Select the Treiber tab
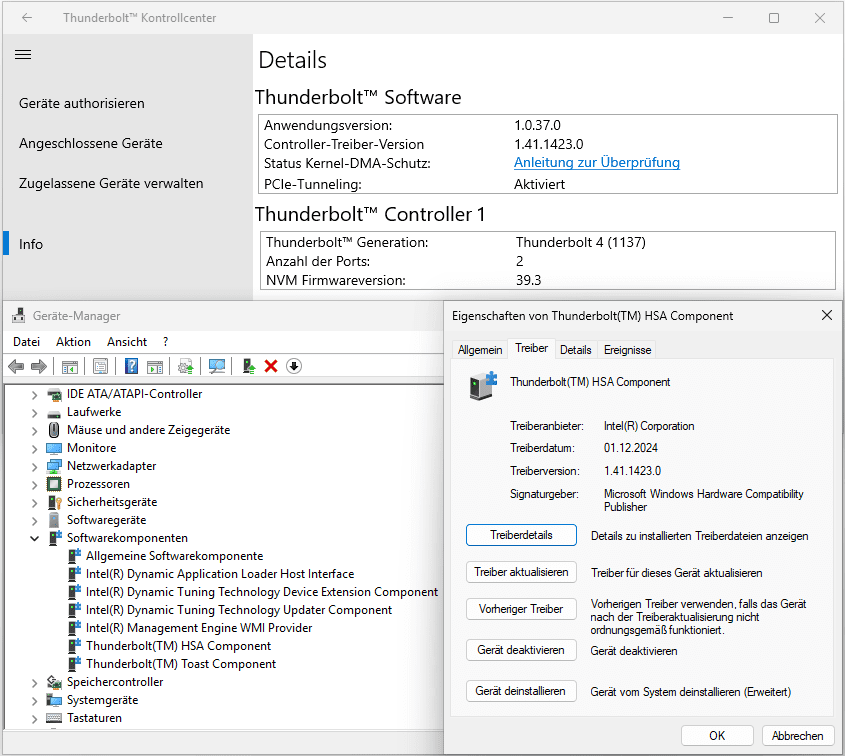 pyautogui.click(x=531, y=348)
